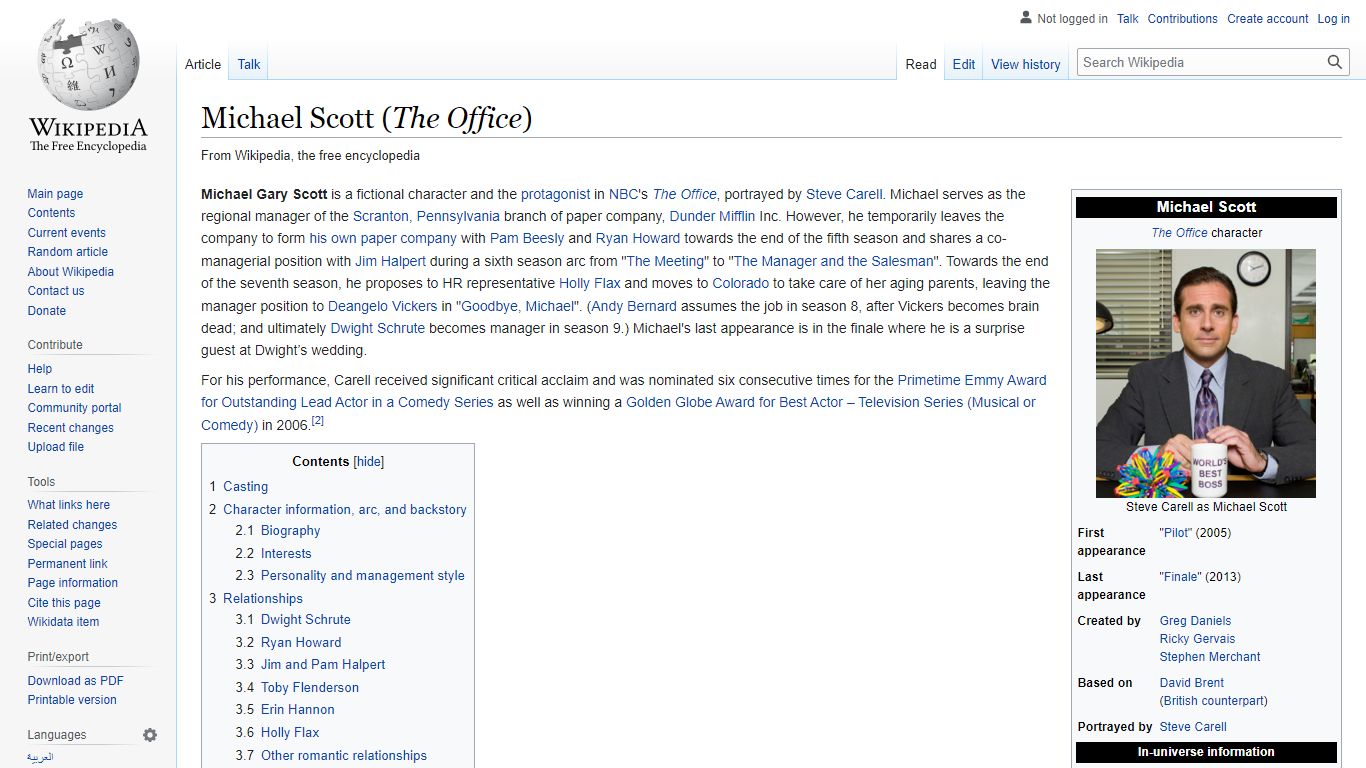Open the Community portal

pyautogui.click(x=74, y=408)
